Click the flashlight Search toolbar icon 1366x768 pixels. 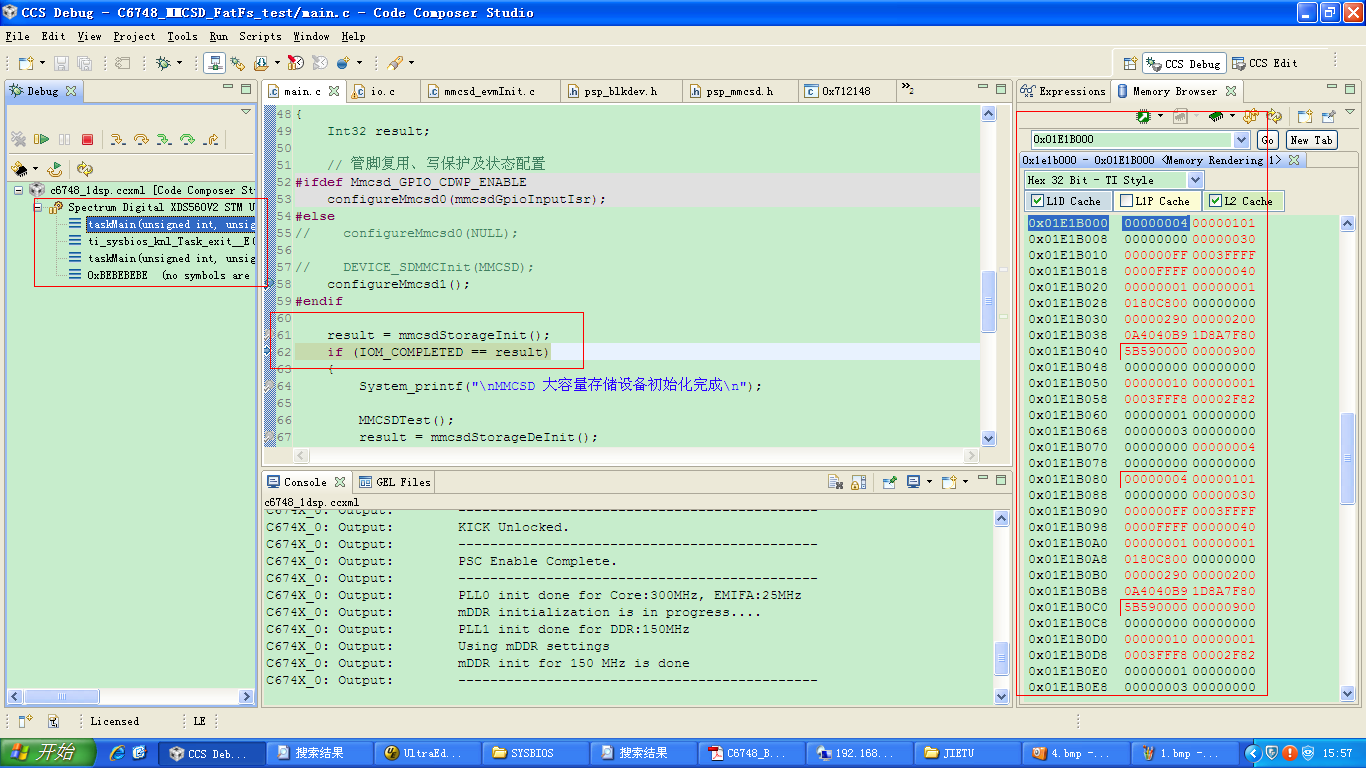coord(395,63)
